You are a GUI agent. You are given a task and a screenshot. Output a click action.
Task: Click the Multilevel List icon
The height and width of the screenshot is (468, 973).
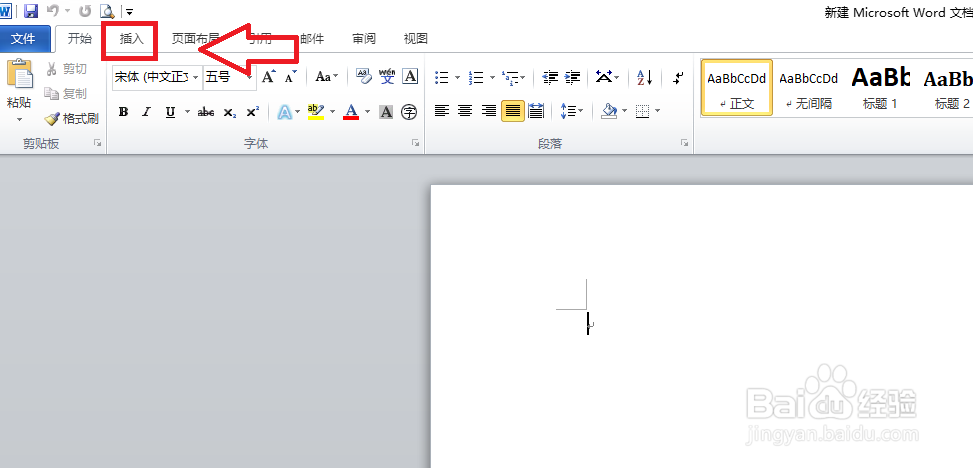tap(510, 78)
